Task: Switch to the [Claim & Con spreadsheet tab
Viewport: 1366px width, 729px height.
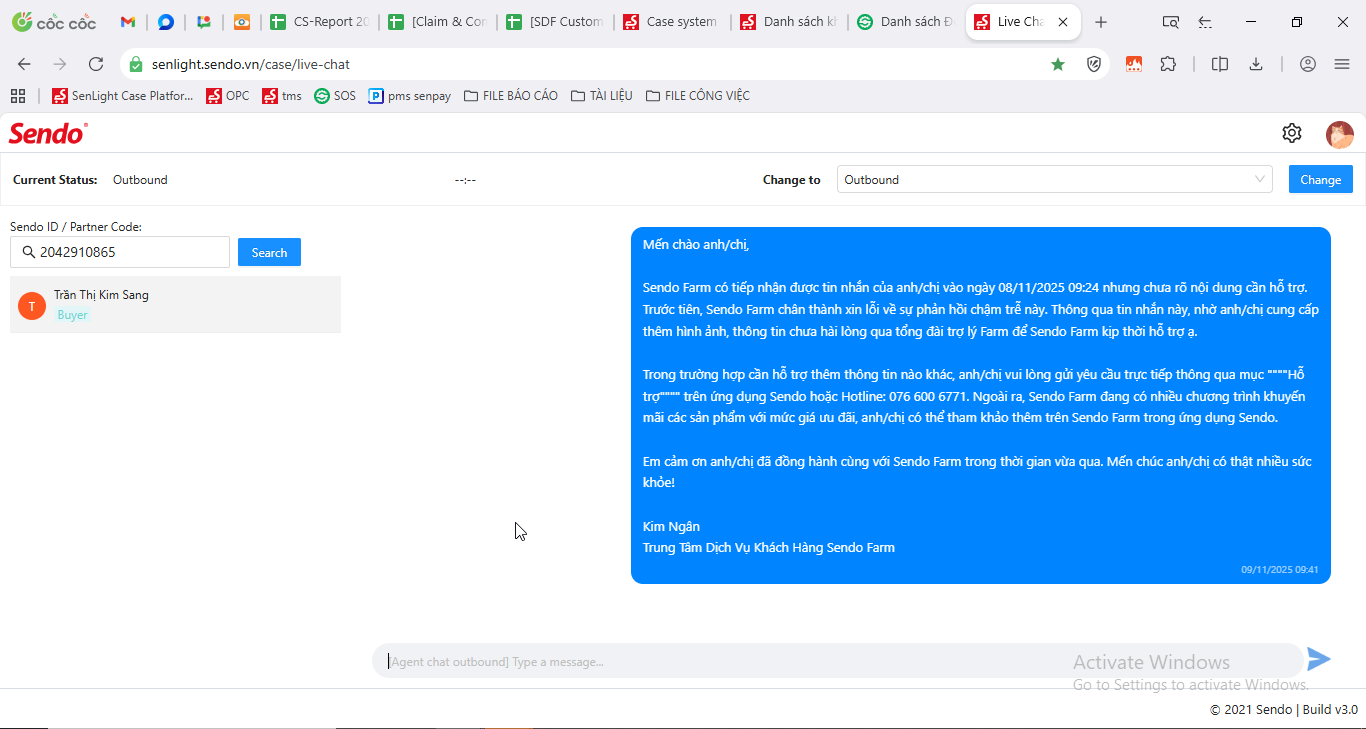Action: click(x=438, y=22)
